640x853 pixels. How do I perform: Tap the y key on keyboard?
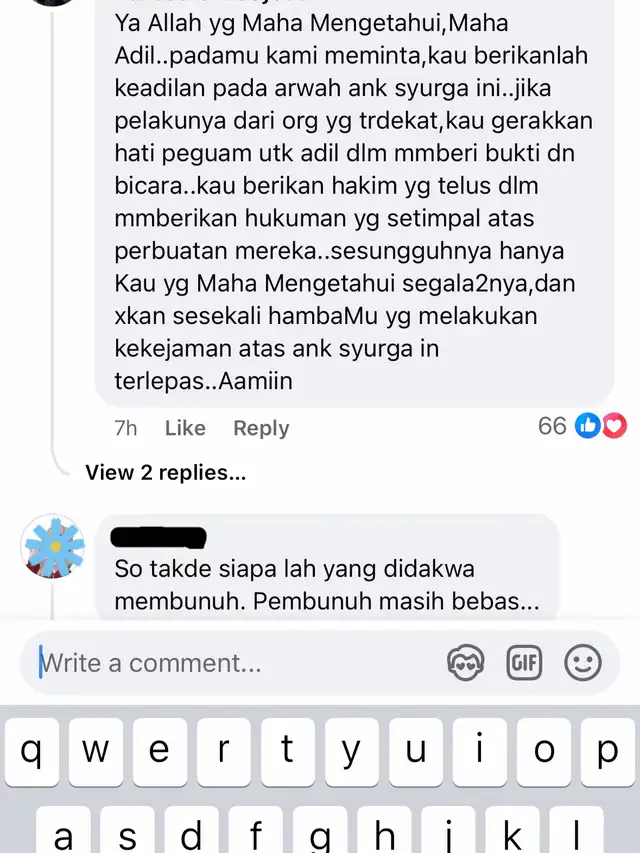pyautogui.click(x=352, y=752)
